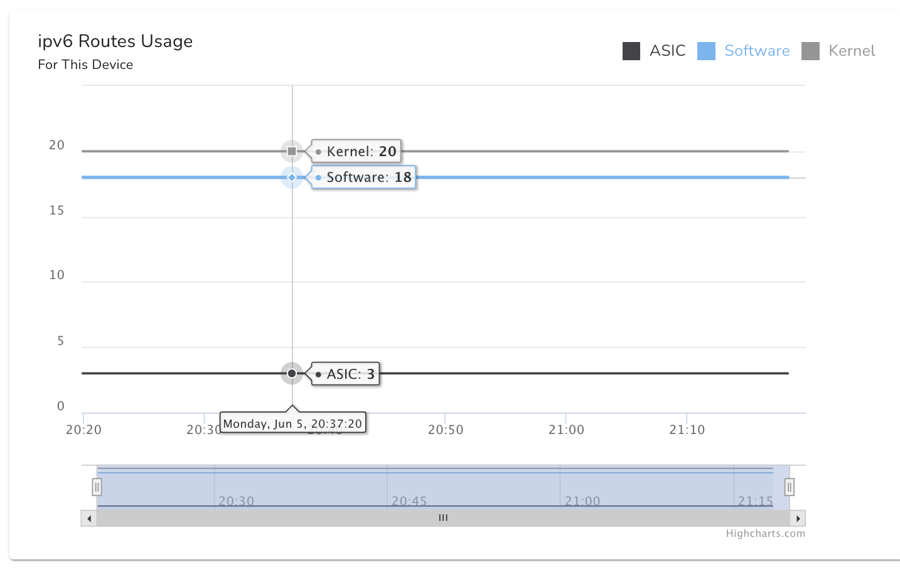
Task: Click the 21:00 x-axis time label
Action: (x=566, y=430)
